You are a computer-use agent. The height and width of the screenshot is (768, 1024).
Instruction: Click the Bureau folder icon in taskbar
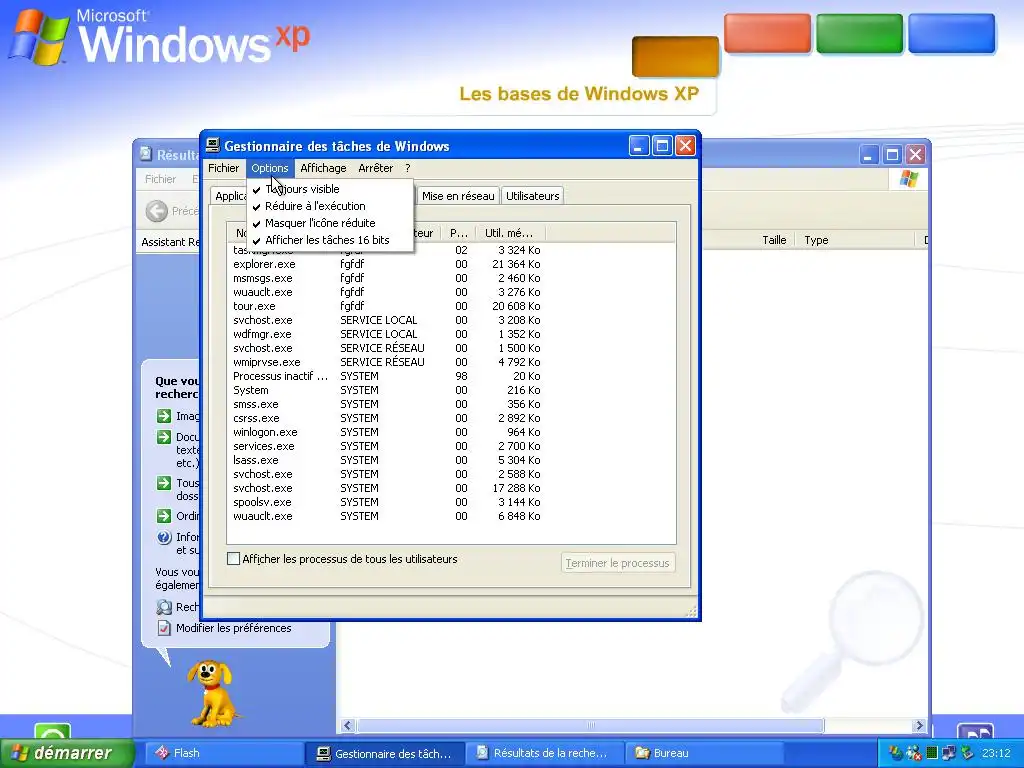coord(643,753)
